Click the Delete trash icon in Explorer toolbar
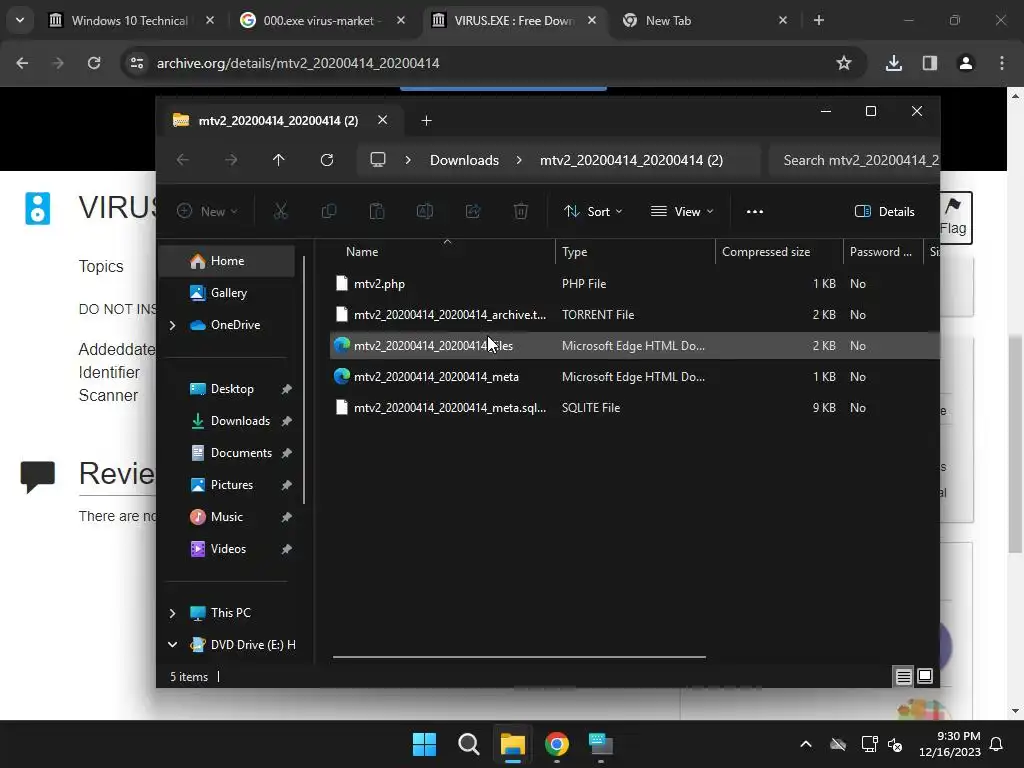Viewport: 1024px width, 768px height. (520, 211)
